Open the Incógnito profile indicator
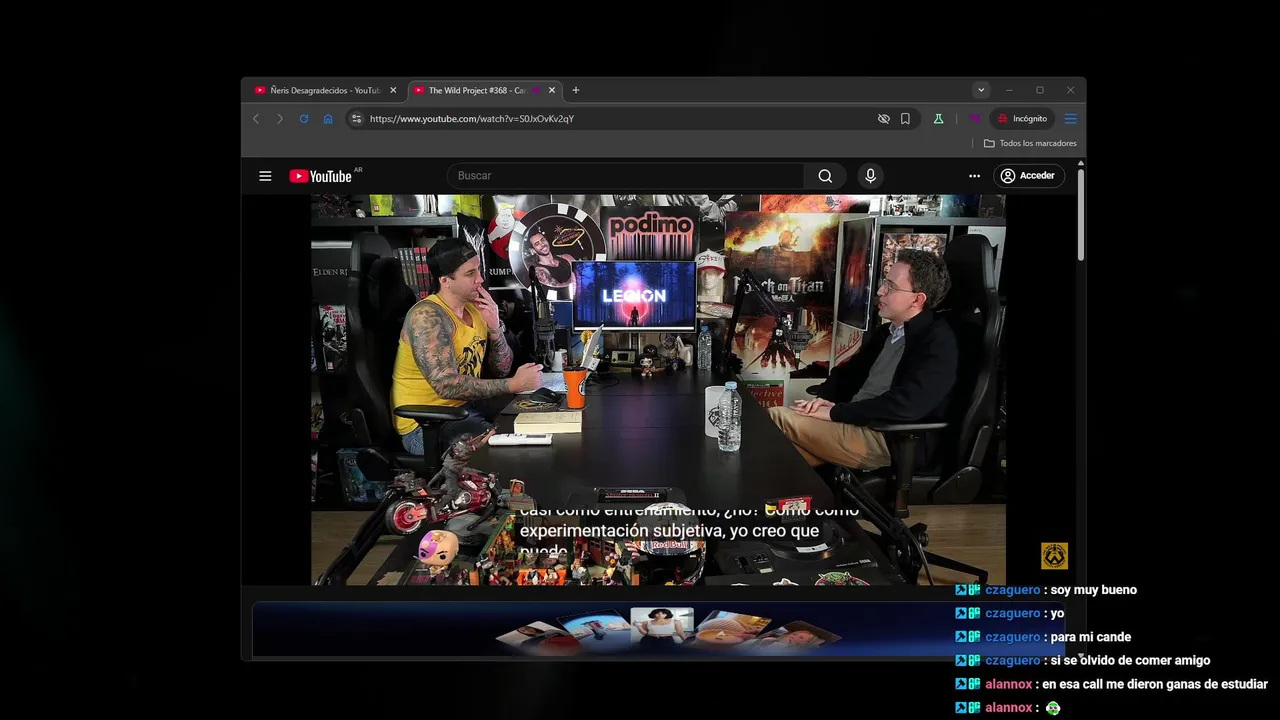 1022,119
